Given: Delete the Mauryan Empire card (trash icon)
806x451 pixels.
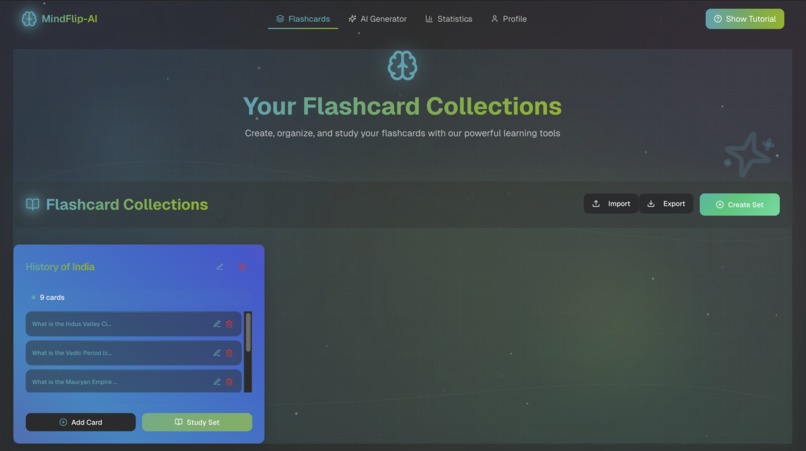Looking at the screenshot, I should point(229,382).
